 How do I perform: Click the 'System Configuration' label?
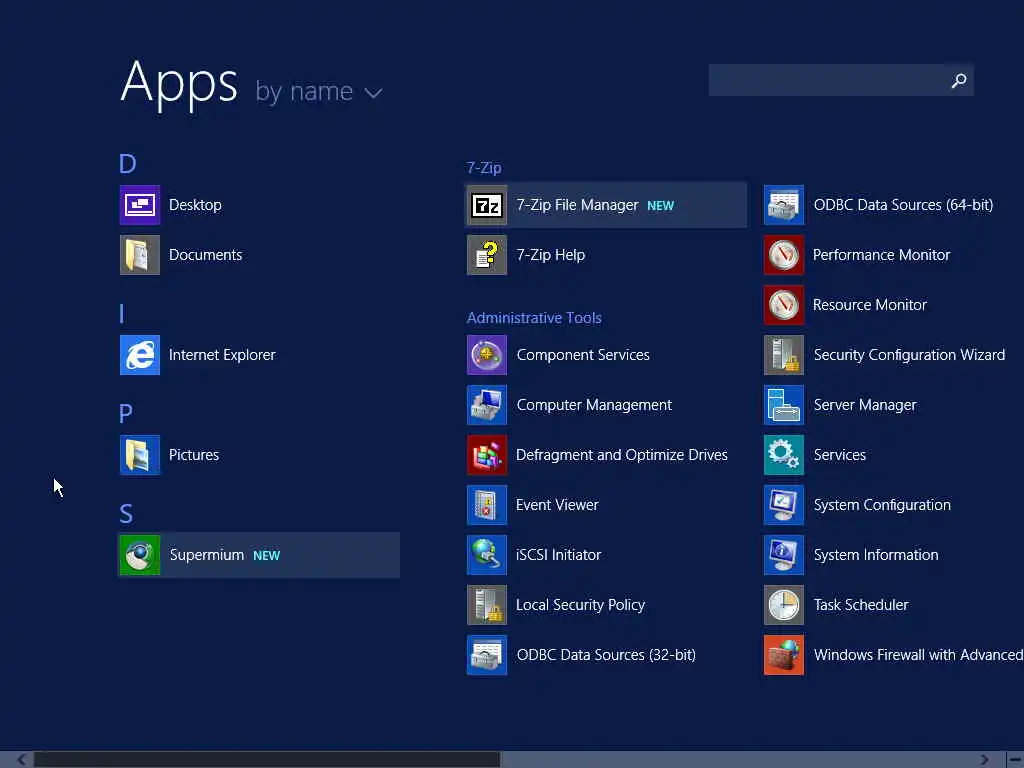coord(882,505)
